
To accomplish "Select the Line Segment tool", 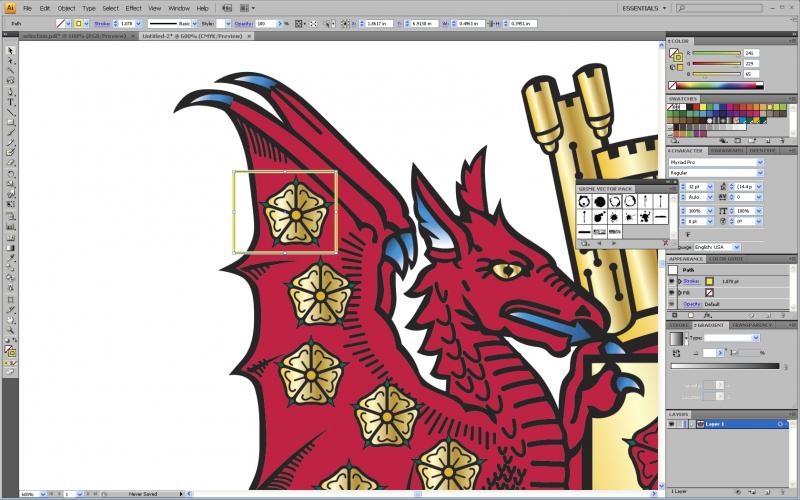I will click(x=11, y=112).
